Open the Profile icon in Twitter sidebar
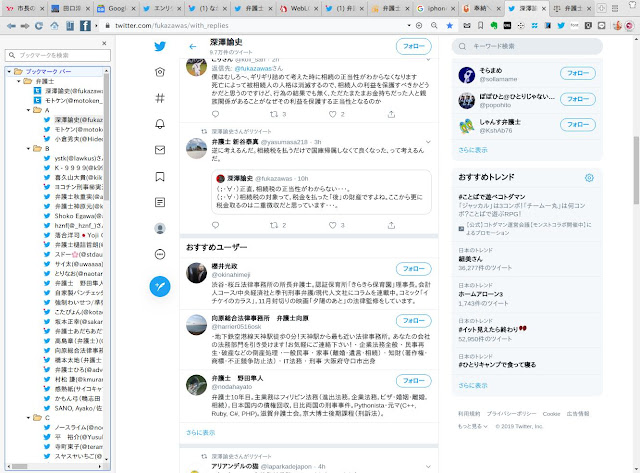Screen dimensions: 640x473 pos(160,229)
